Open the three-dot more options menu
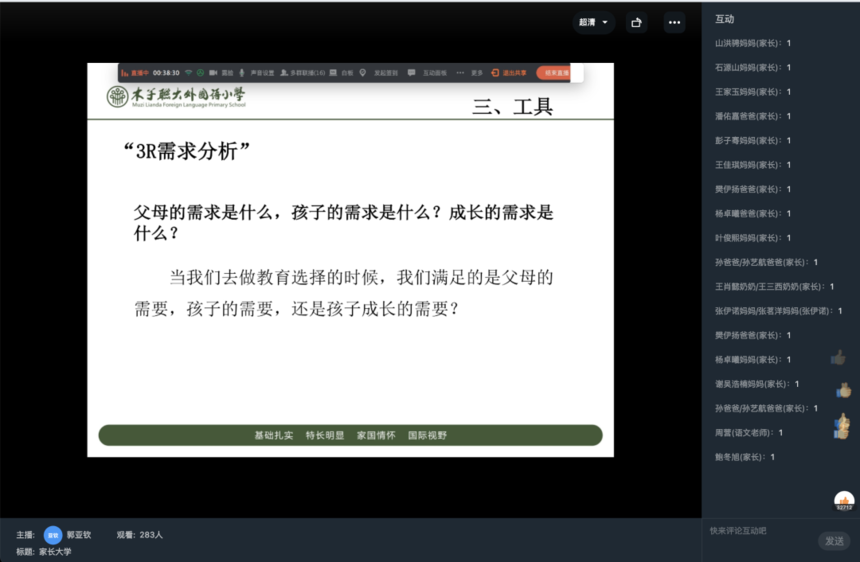860x562 pixels. 674,22
